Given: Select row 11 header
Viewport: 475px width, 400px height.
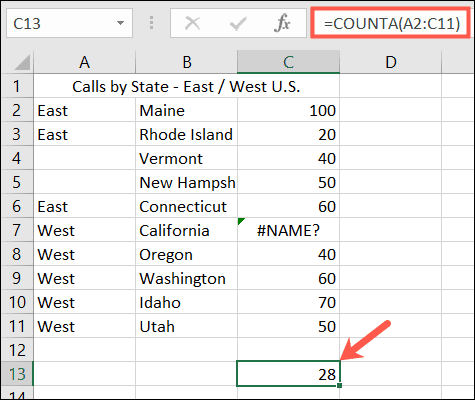Looking at the screenshot, I should (17, 326).
